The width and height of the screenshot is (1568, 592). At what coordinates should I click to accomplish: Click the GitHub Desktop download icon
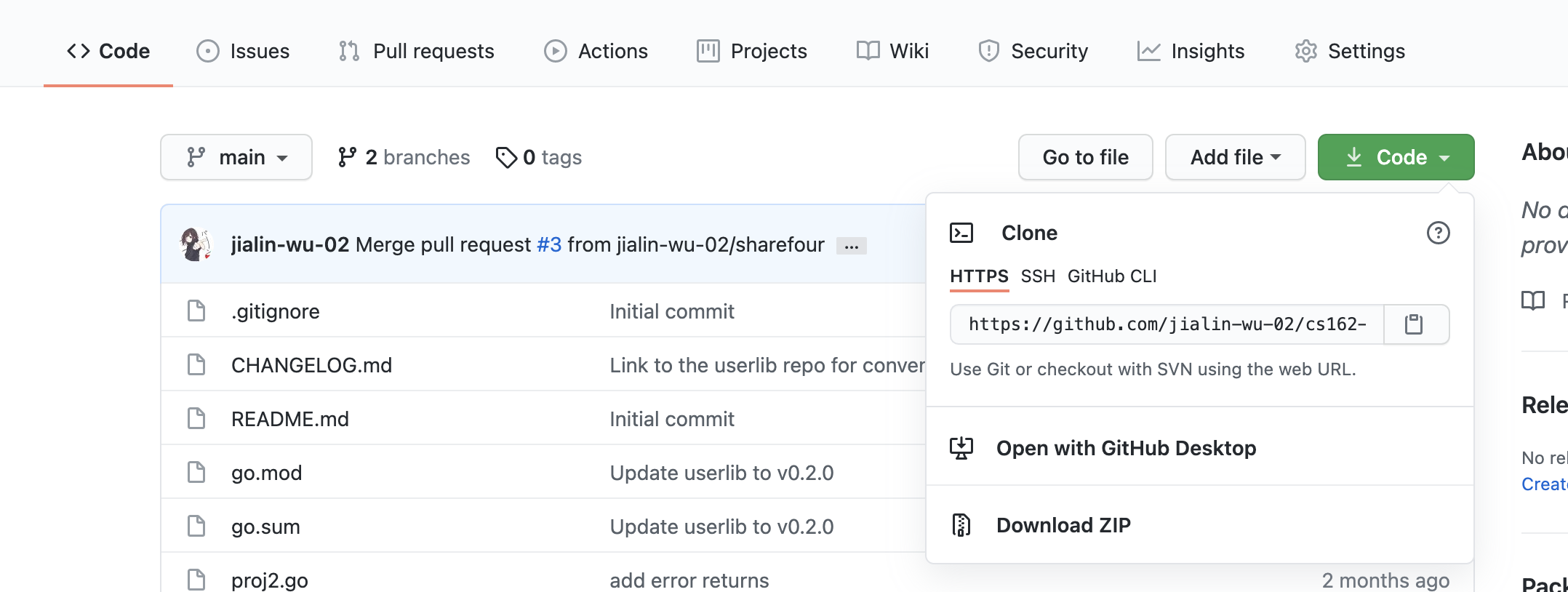pyautogui.click(x=961, y=448)
